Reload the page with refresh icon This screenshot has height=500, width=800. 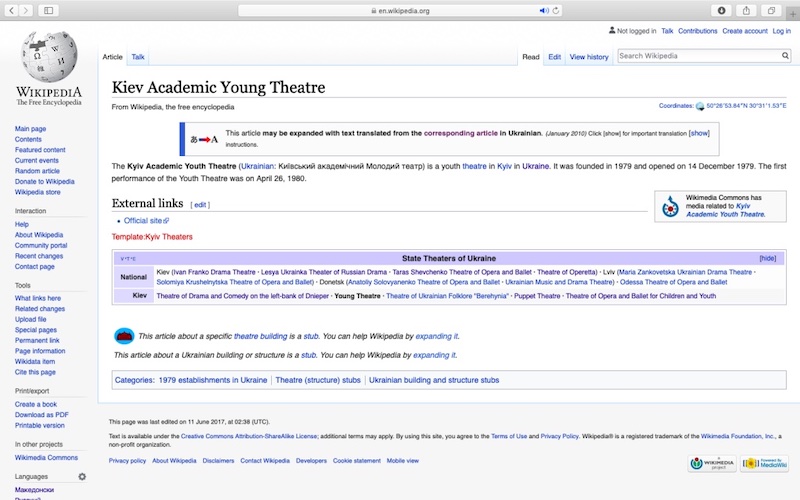point(556,10)
